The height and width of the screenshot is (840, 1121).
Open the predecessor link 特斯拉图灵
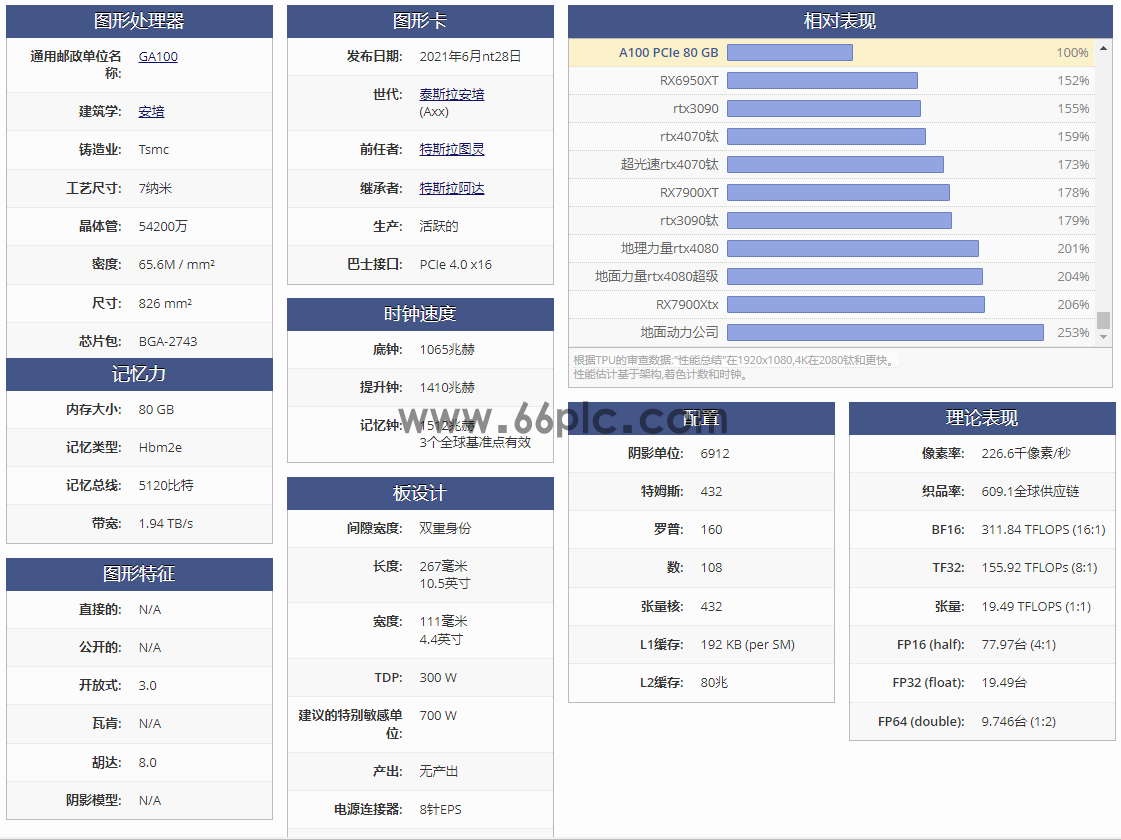[452, 149]
